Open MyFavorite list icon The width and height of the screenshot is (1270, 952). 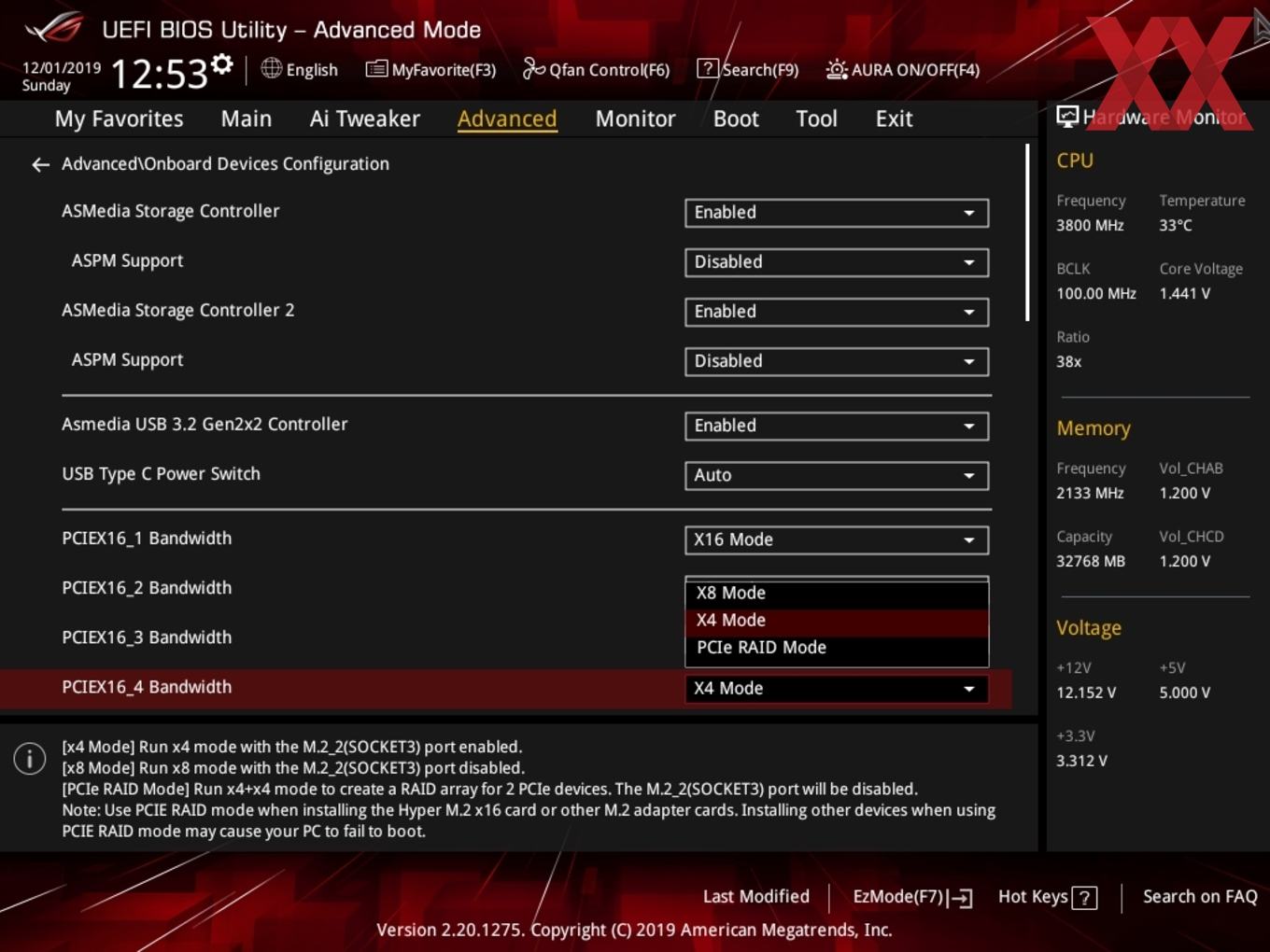376,69
